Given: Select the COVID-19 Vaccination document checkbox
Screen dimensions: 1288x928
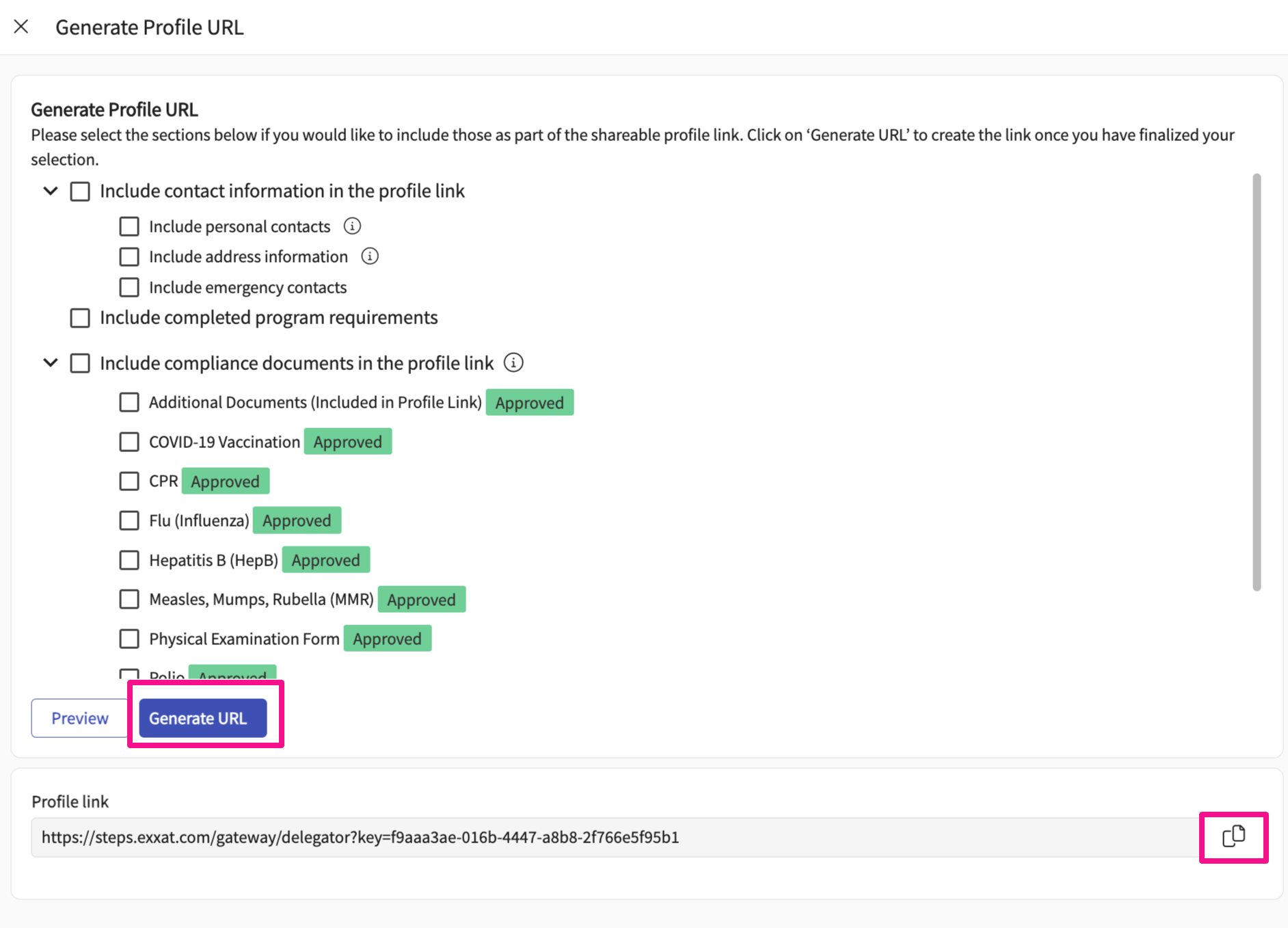Looking at the screenshot, I should point(129,442).
